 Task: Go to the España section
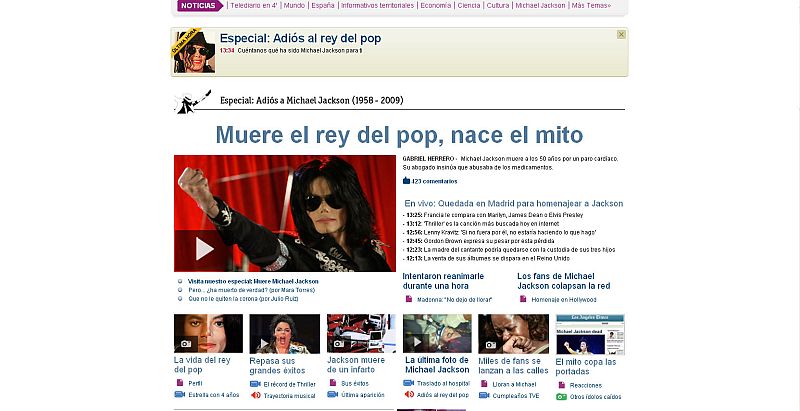[x=323, y=6]
